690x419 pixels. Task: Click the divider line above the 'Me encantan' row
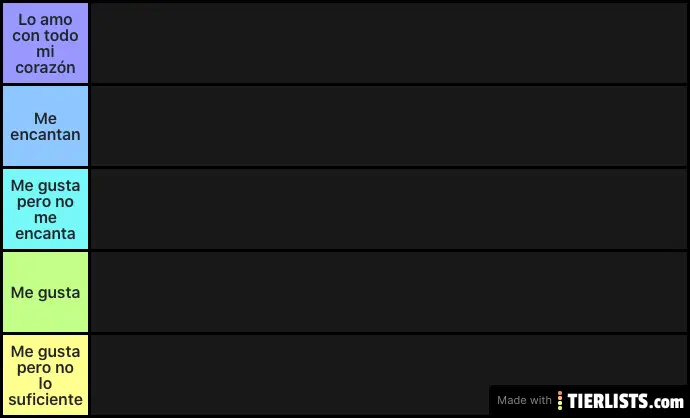pos(345,85)
